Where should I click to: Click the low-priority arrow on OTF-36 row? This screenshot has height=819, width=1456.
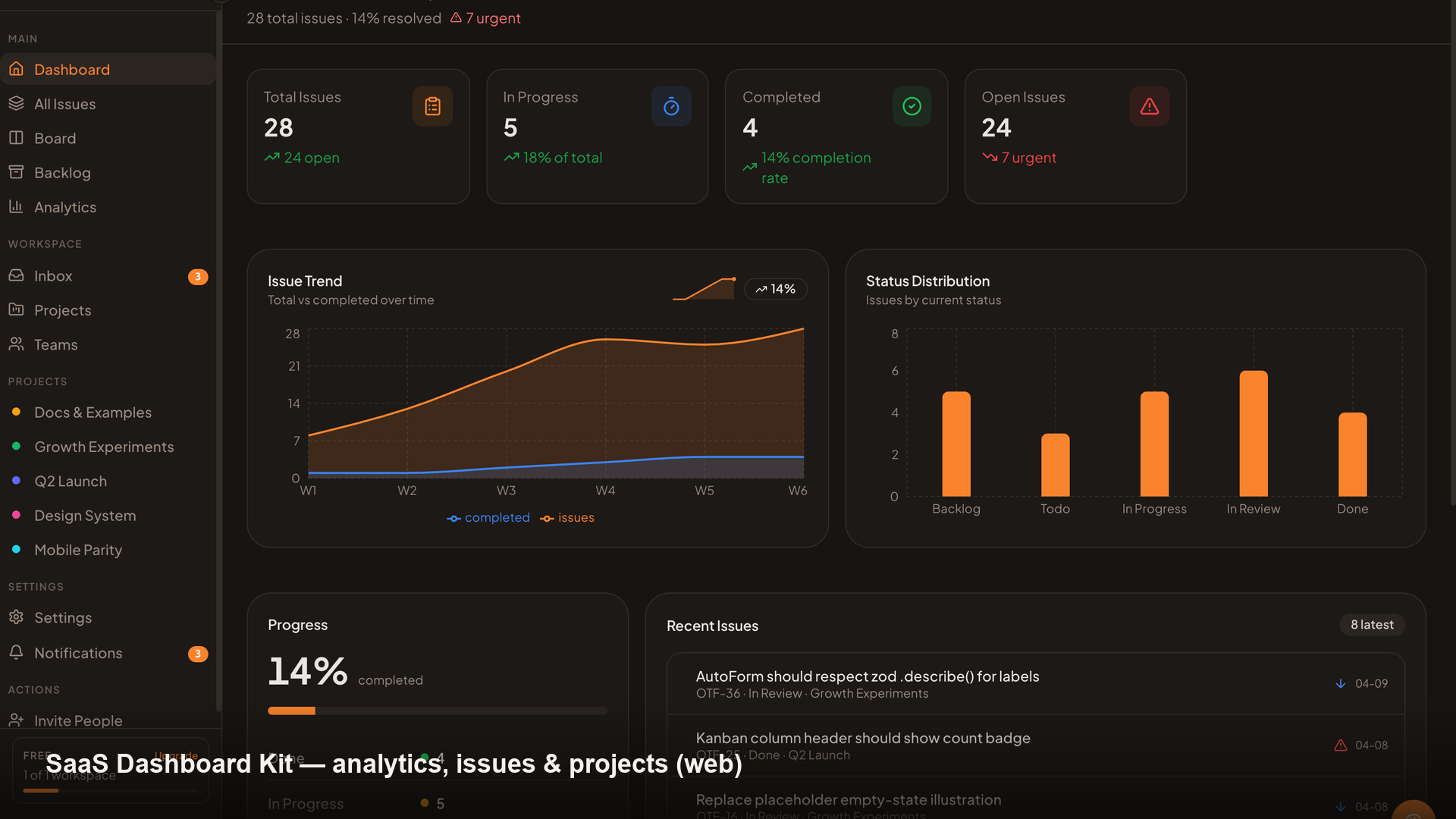tap(1341, 683)
